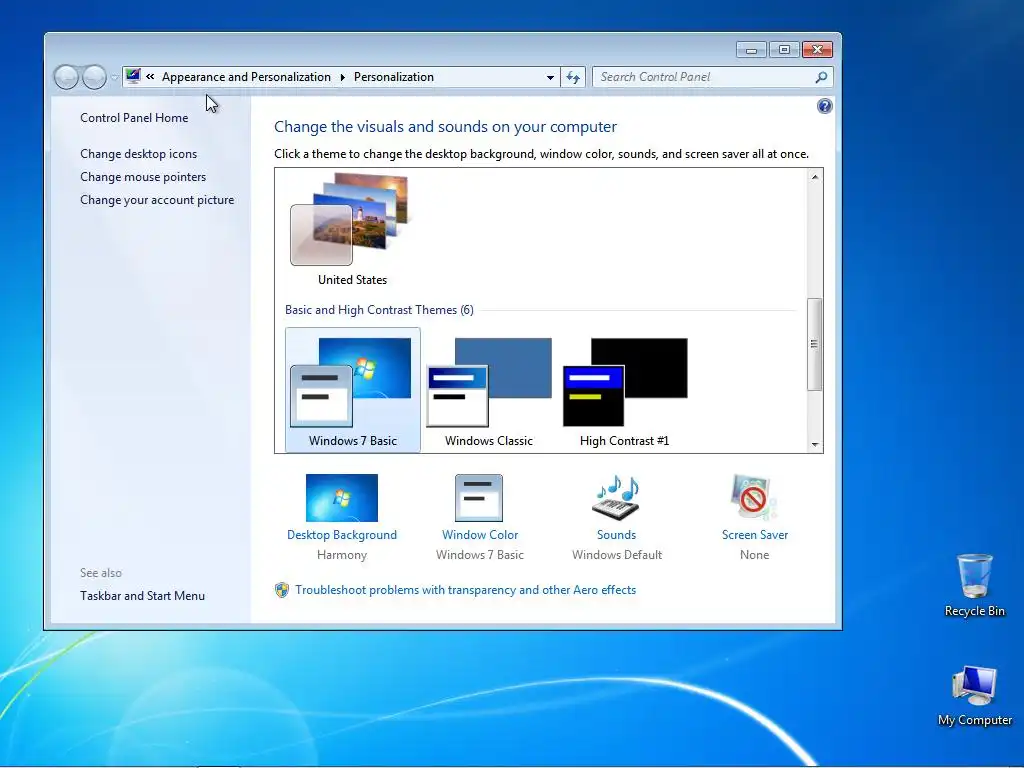Open the Desktop Background icon
1024x768 pixels.
point(342,498)
